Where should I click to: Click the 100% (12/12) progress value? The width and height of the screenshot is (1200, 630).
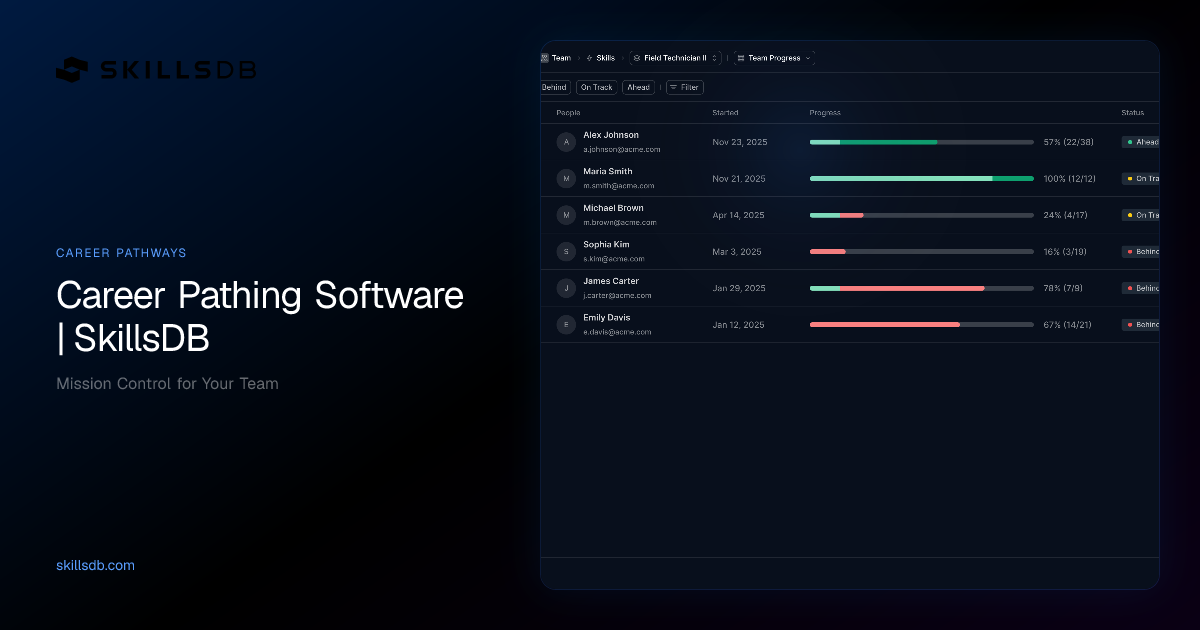[x=1069, y=178]
